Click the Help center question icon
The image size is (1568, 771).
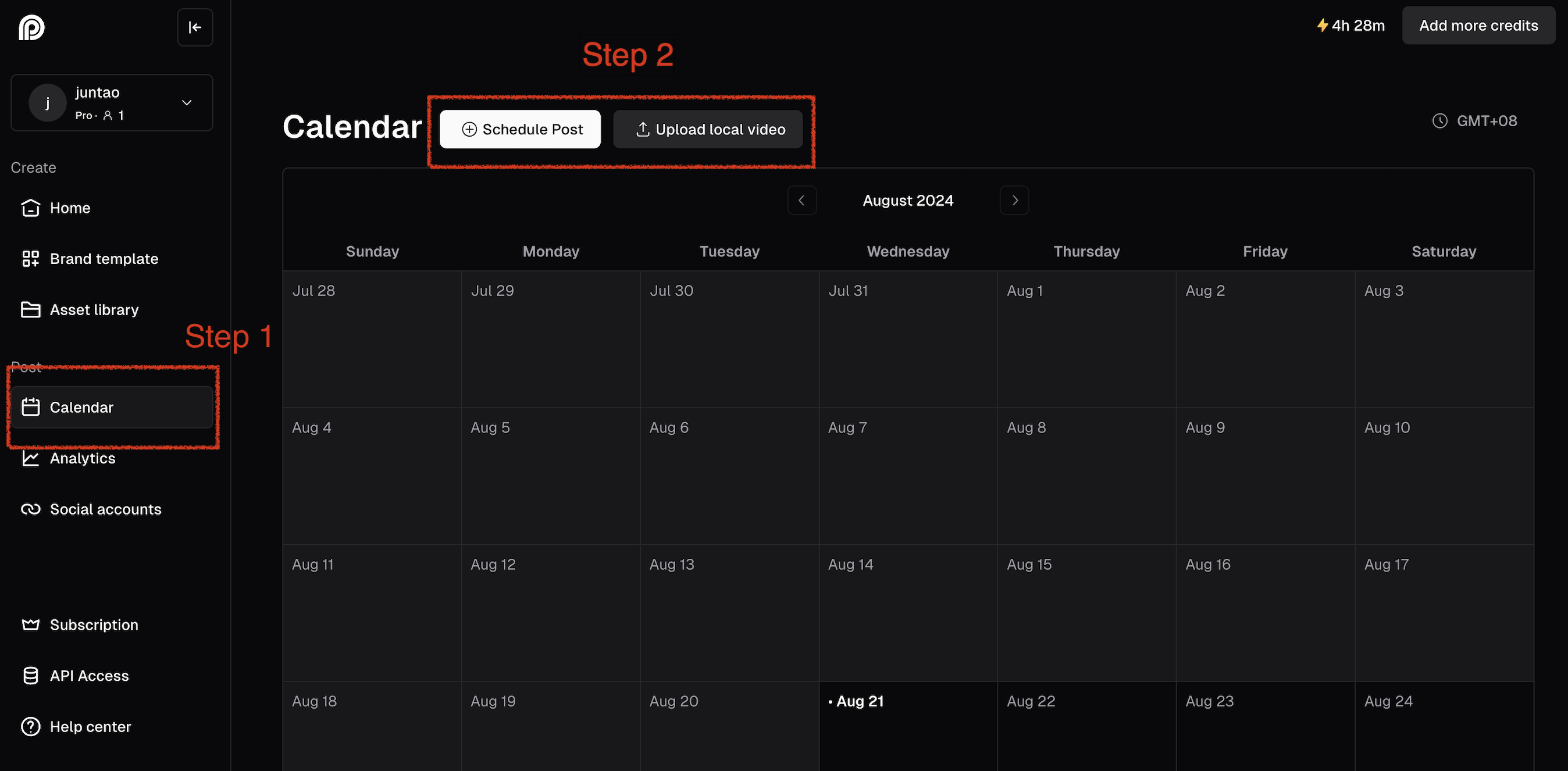click(30, 727)
